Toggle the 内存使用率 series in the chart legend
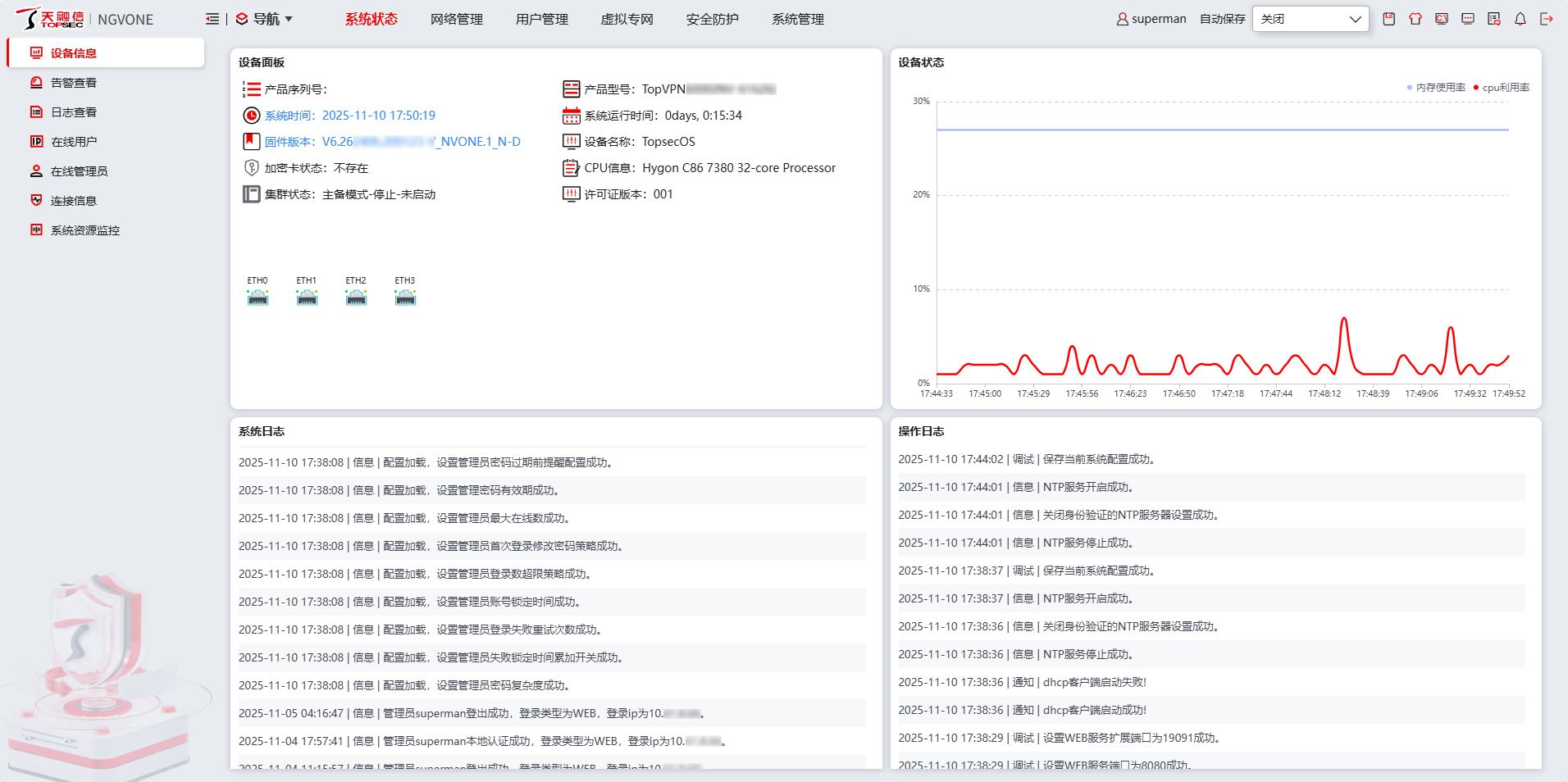Viewport: 1568px width, 782px height. (1436, 88)
